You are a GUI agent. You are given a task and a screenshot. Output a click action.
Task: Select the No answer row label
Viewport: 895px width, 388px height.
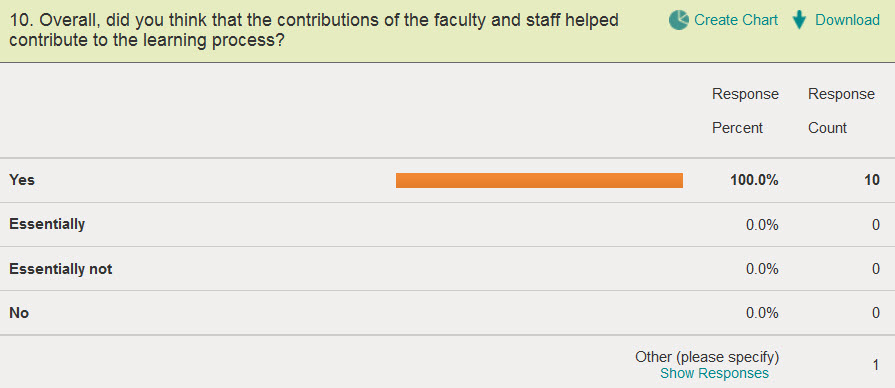pos(19,313)
